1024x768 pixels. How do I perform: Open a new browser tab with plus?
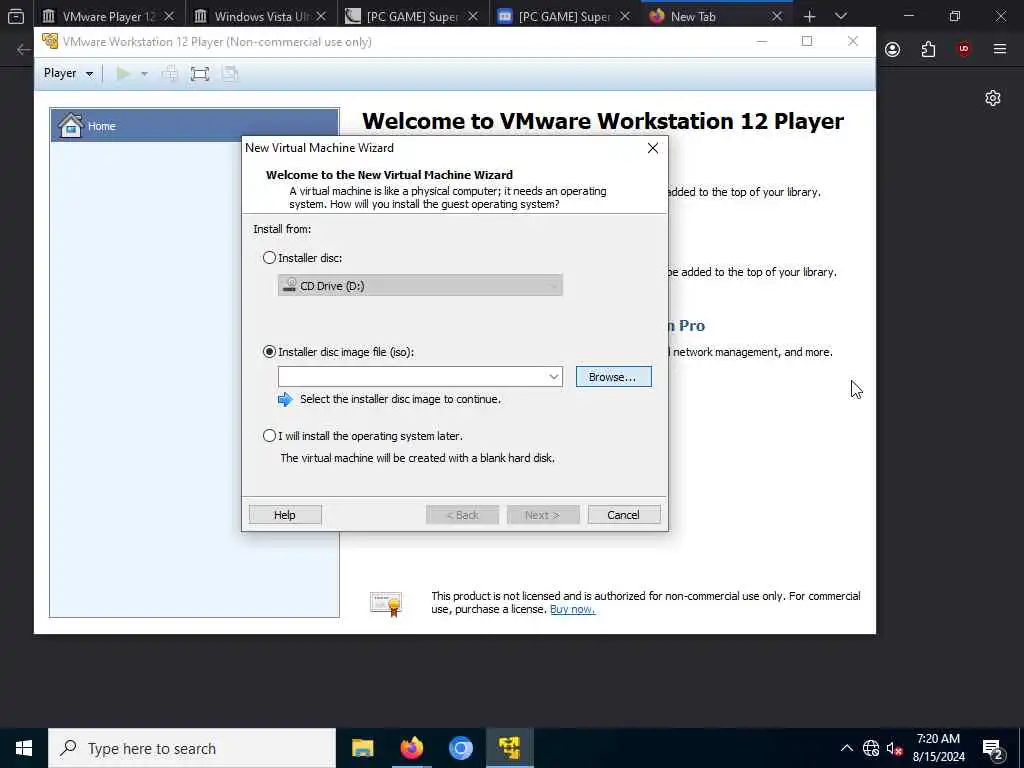pyautogui.click(x=809, y=16)
